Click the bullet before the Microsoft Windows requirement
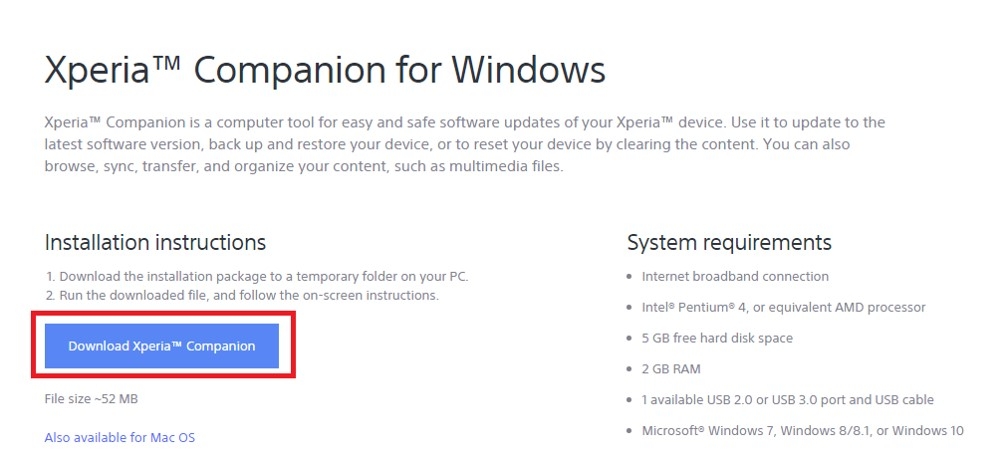 point(630,431)
